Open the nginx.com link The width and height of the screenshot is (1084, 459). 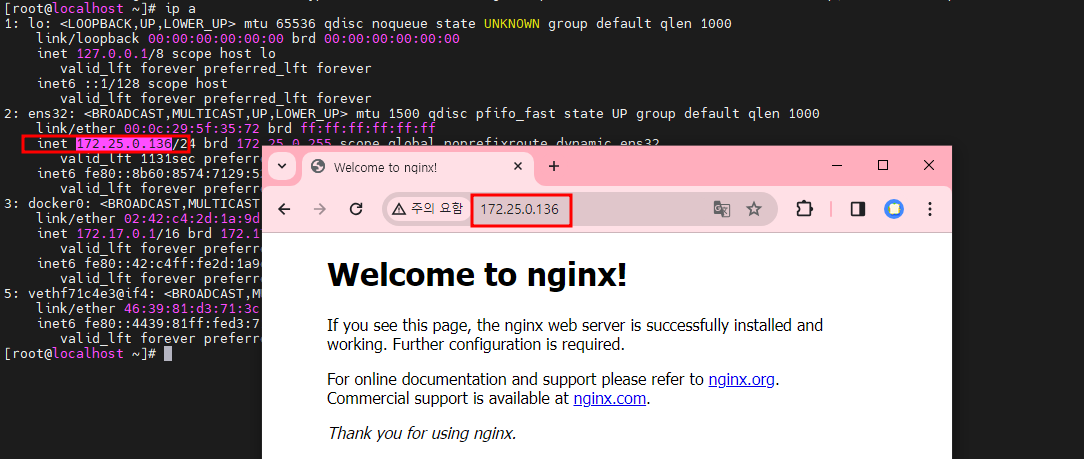(x=610, y=399)
